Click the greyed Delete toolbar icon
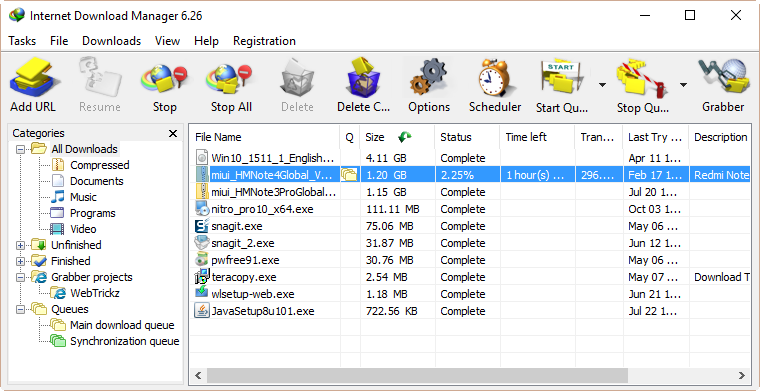 pyautogui.click(x=297, y=78)
